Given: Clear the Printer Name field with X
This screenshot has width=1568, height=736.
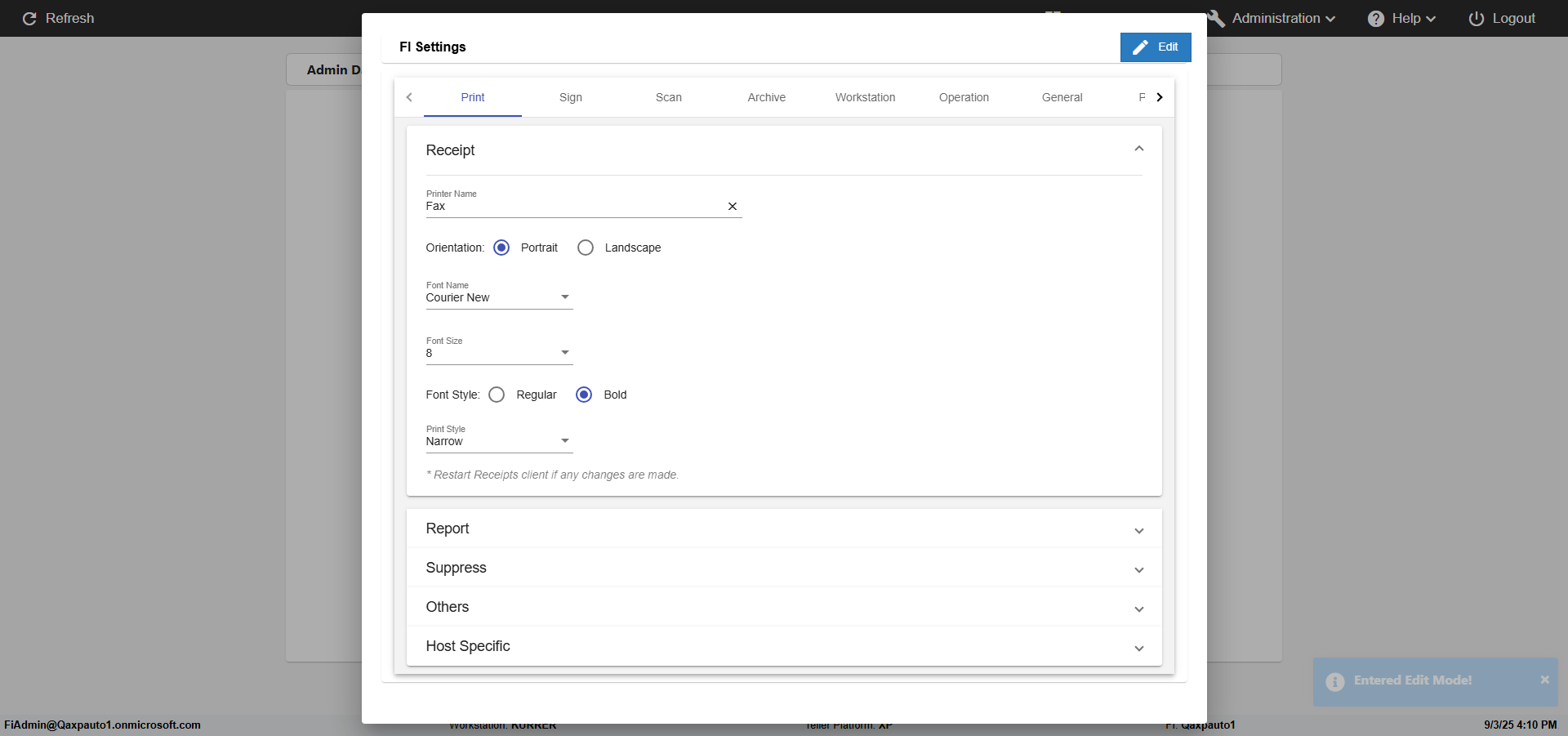Looking at the screenshot, I should pyautogui.click(x=733, y=207).
